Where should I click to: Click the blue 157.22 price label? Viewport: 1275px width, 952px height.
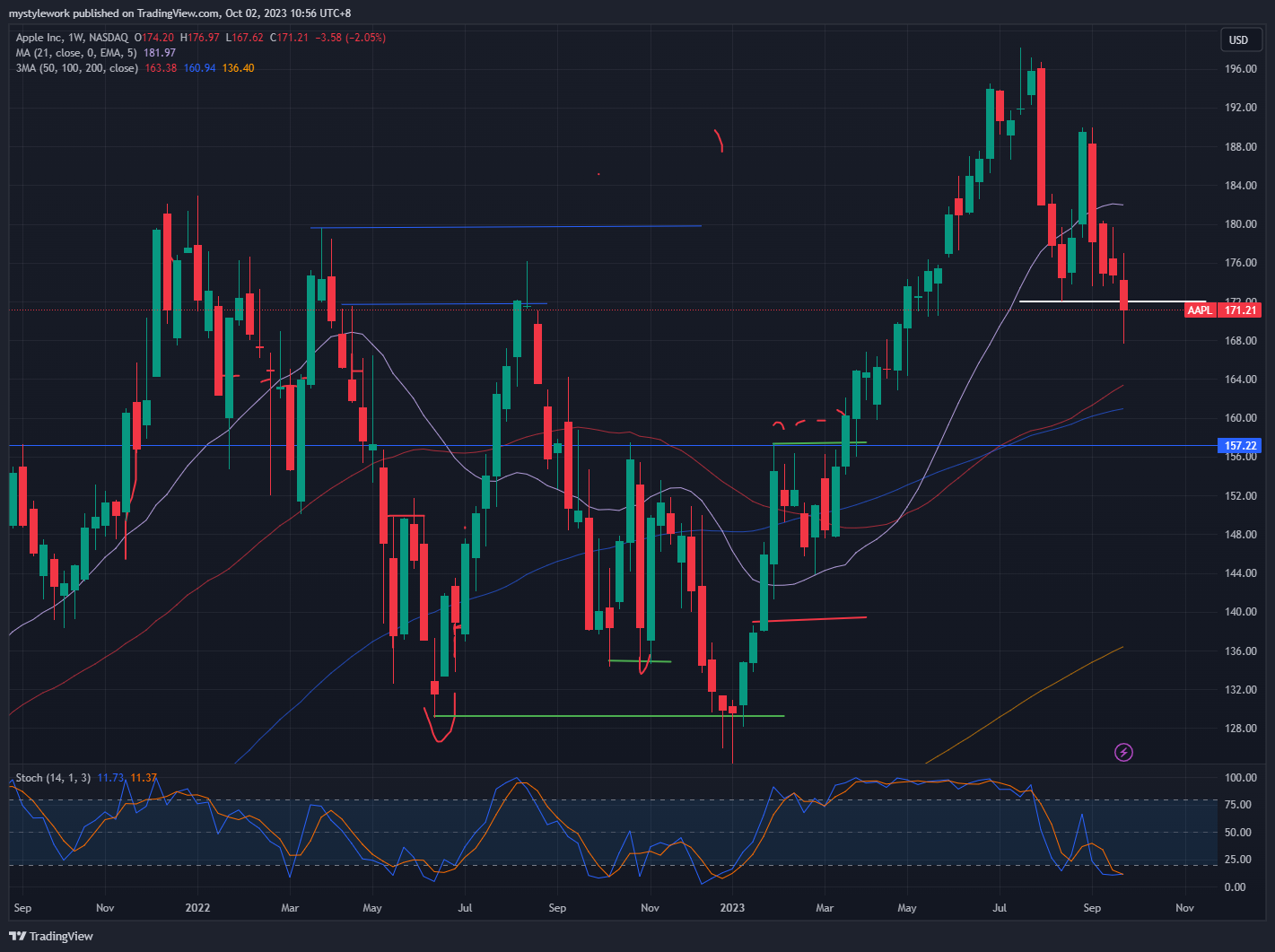[1239, 445]
